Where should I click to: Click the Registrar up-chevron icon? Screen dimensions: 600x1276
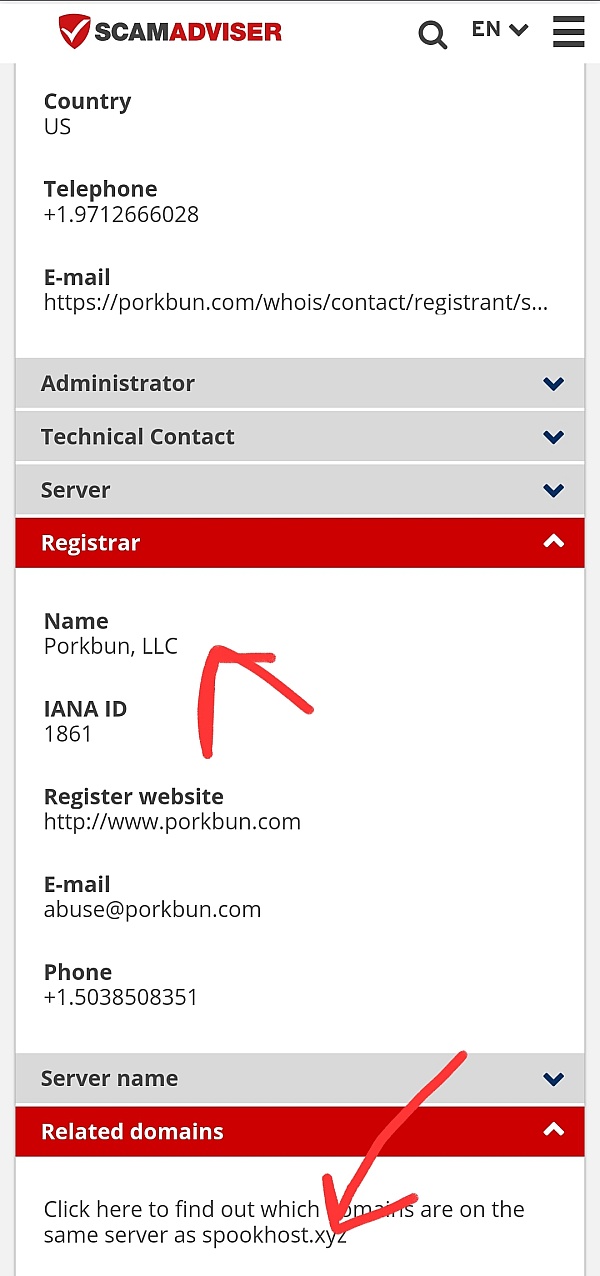(x=553, y=542)
